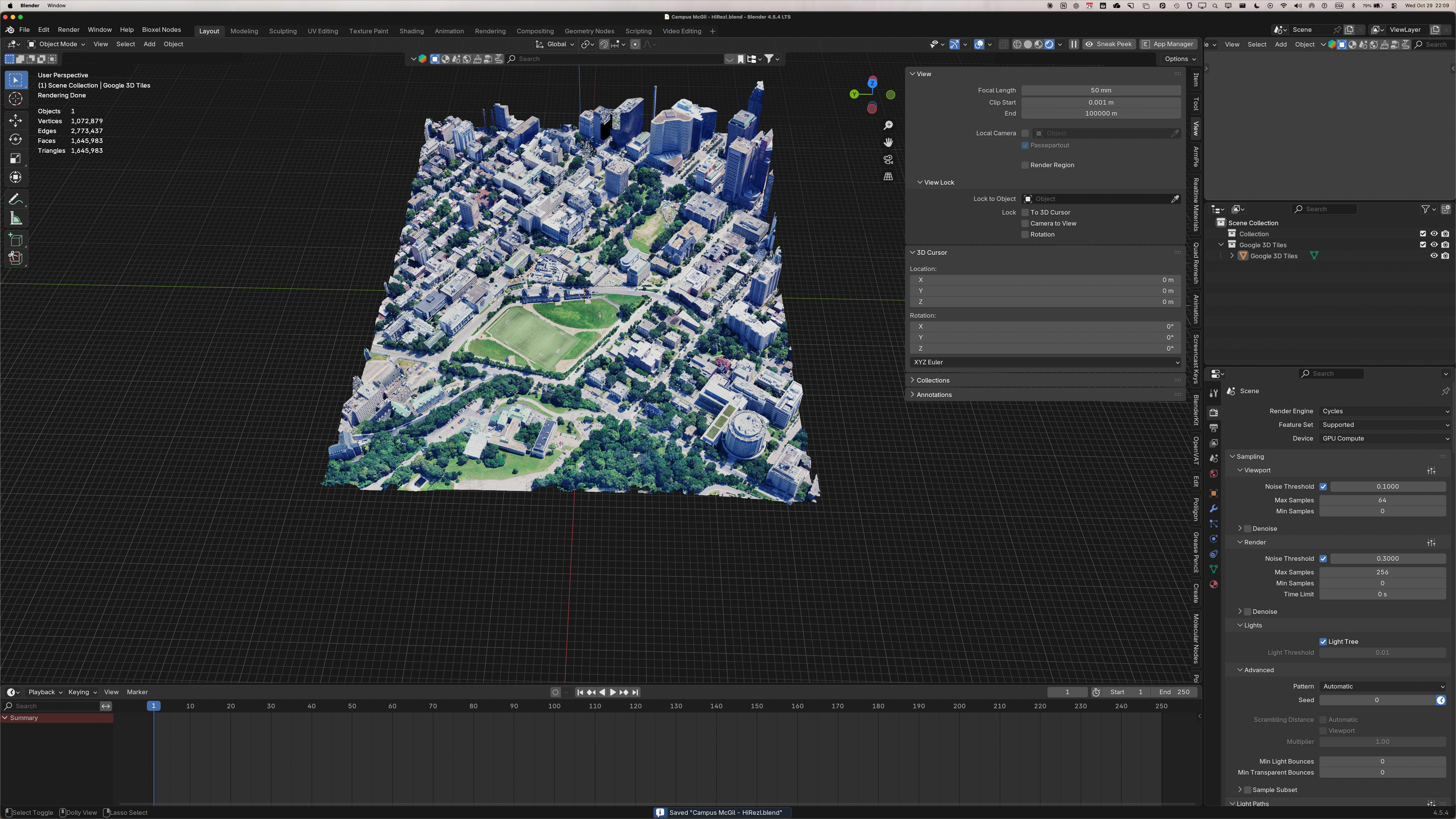Click the current frame marker at frame 1
This screenshot has width=1456, height=819.
[x=153, y=706]
